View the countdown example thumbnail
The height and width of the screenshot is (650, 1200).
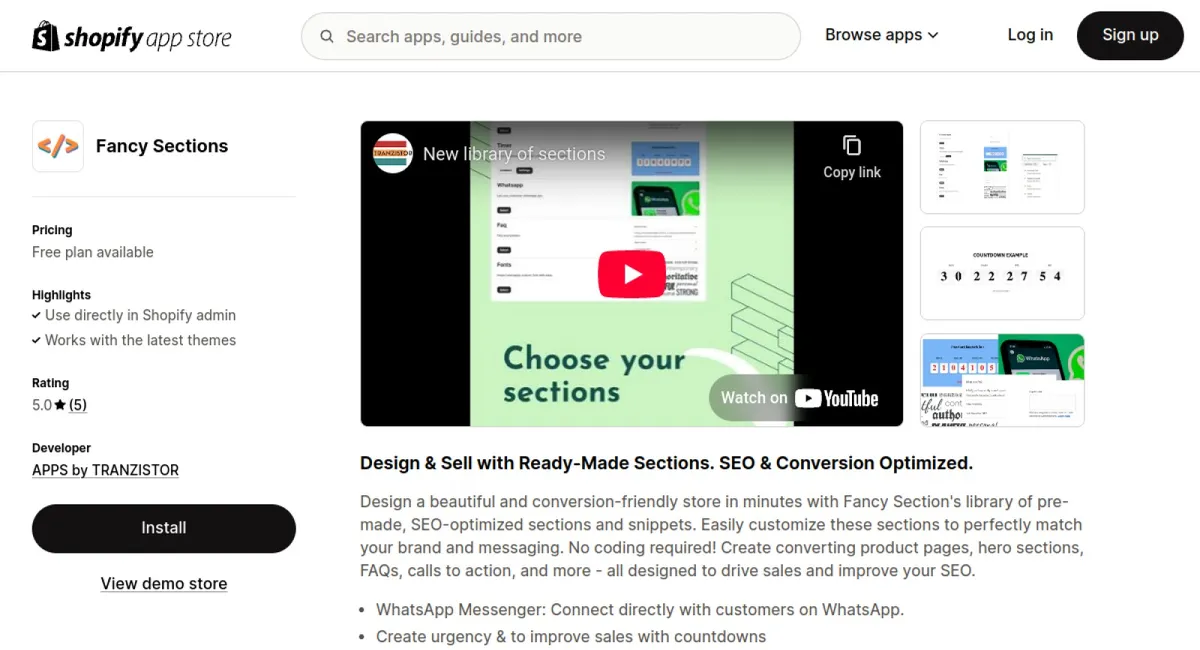pyautogui.click(x=1002, y=273)
